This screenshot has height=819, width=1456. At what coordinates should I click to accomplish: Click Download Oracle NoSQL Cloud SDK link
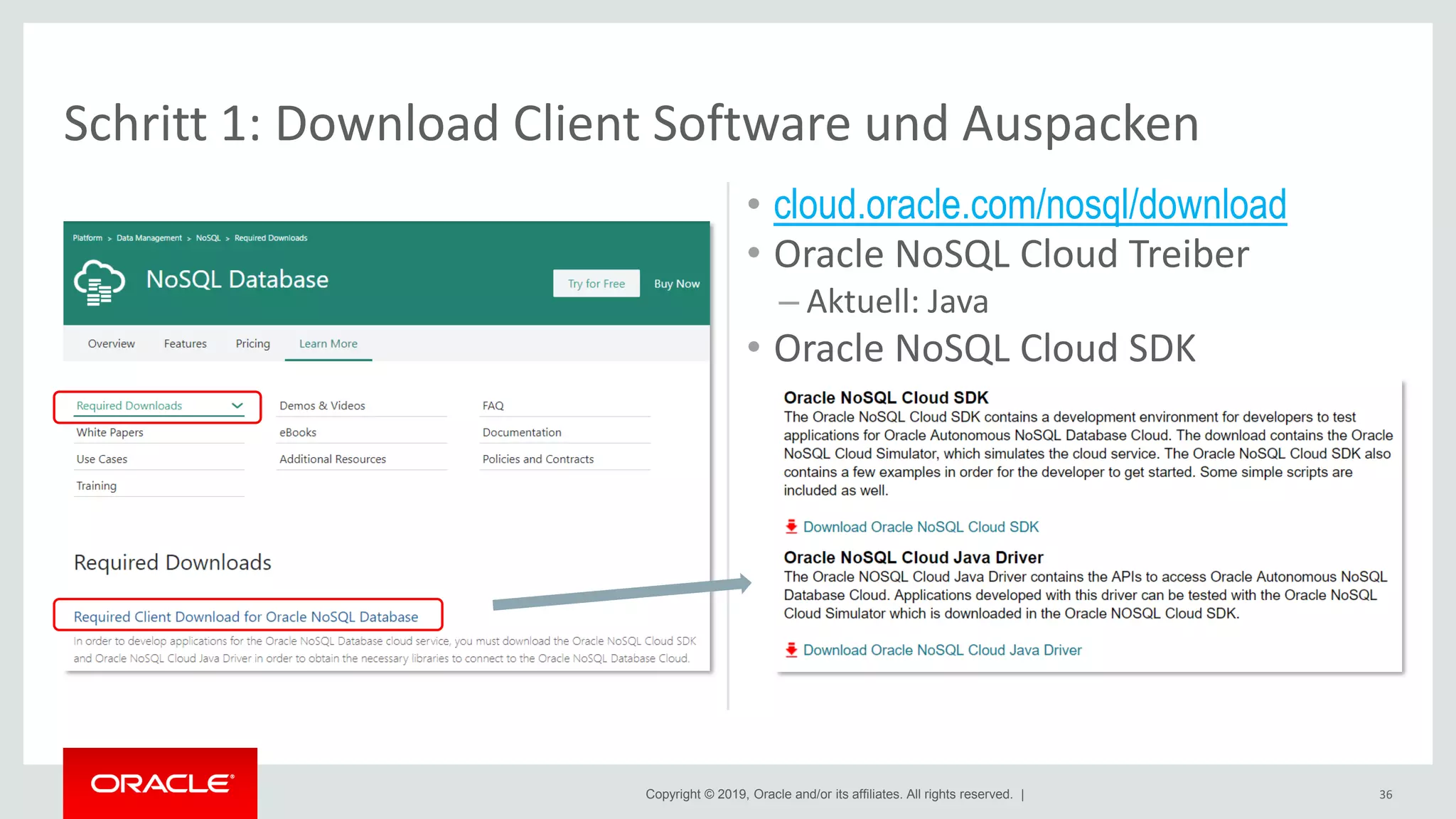(x=921, y=527)
